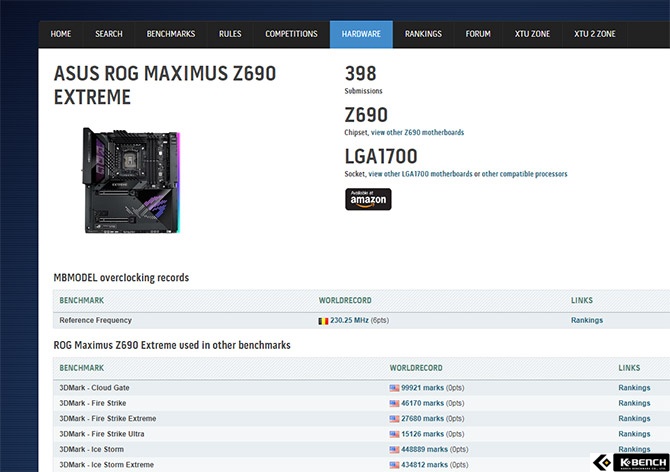Open the 230.25 MHz Reference Frequency record
670x472 pixels.
pyautogui.click(x=349, y=320)
